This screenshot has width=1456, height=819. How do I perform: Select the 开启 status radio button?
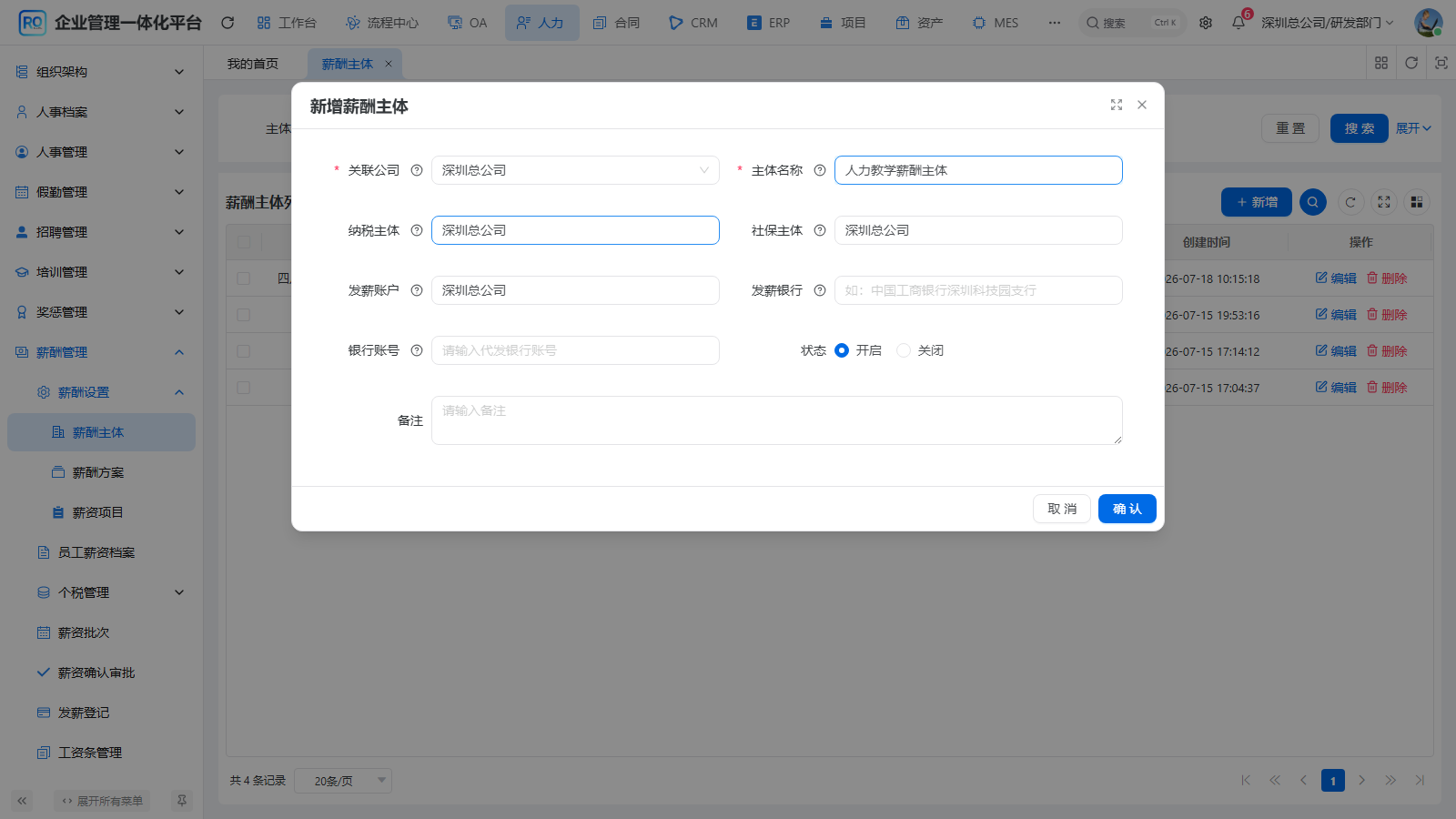(x=842, y=350)
